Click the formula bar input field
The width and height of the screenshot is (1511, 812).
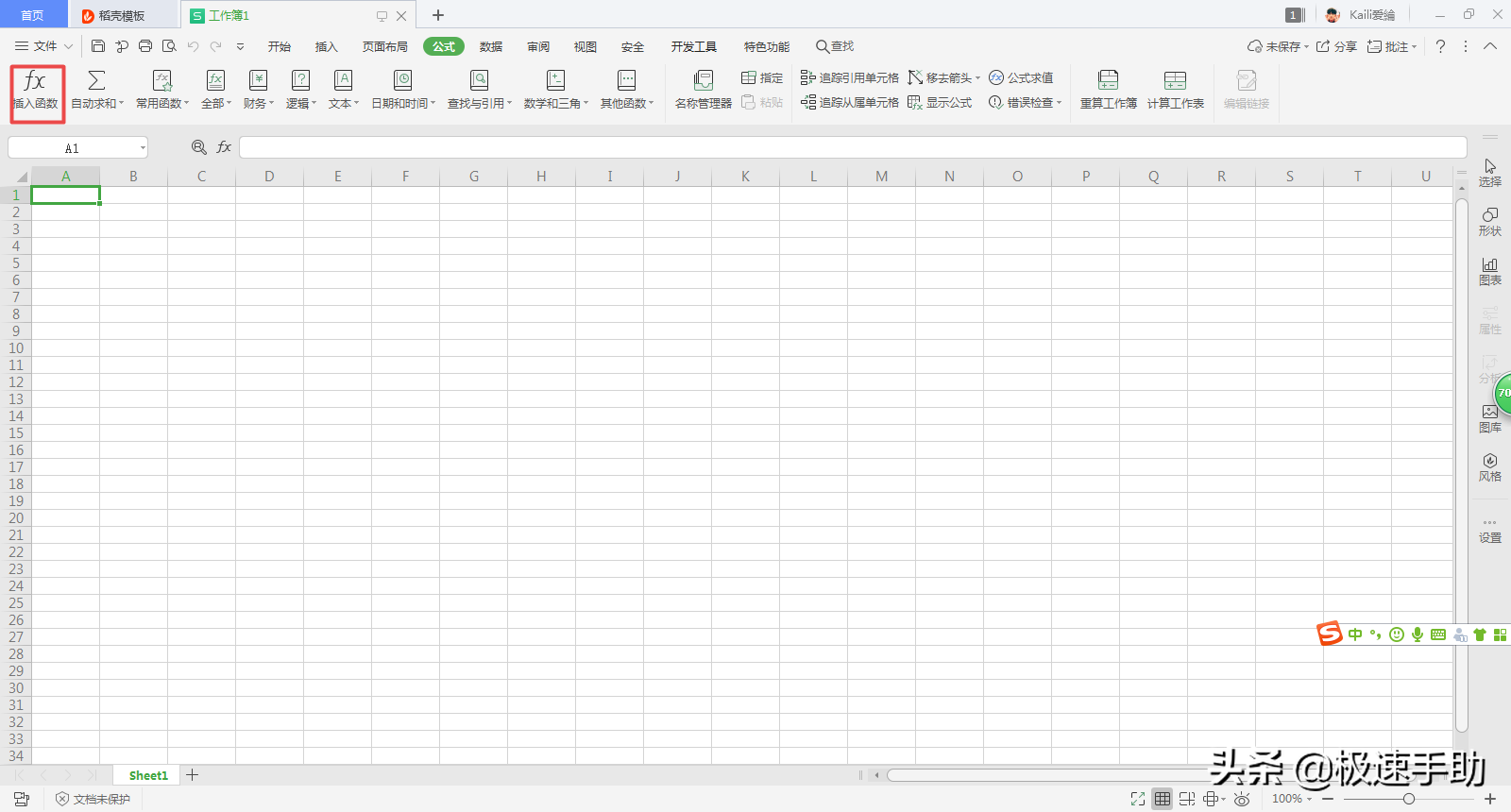(853, 147)
